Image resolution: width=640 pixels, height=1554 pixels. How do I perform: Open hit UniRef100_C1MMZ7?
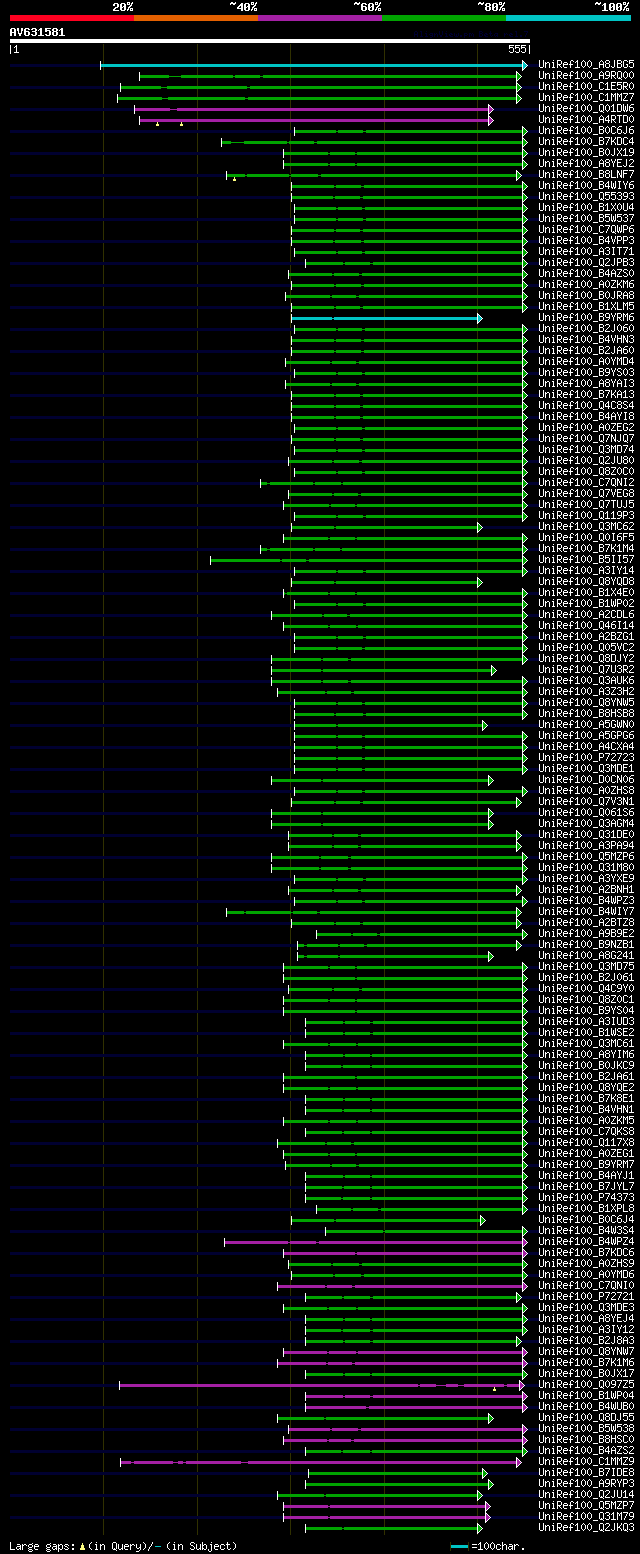tap(586, 98)
